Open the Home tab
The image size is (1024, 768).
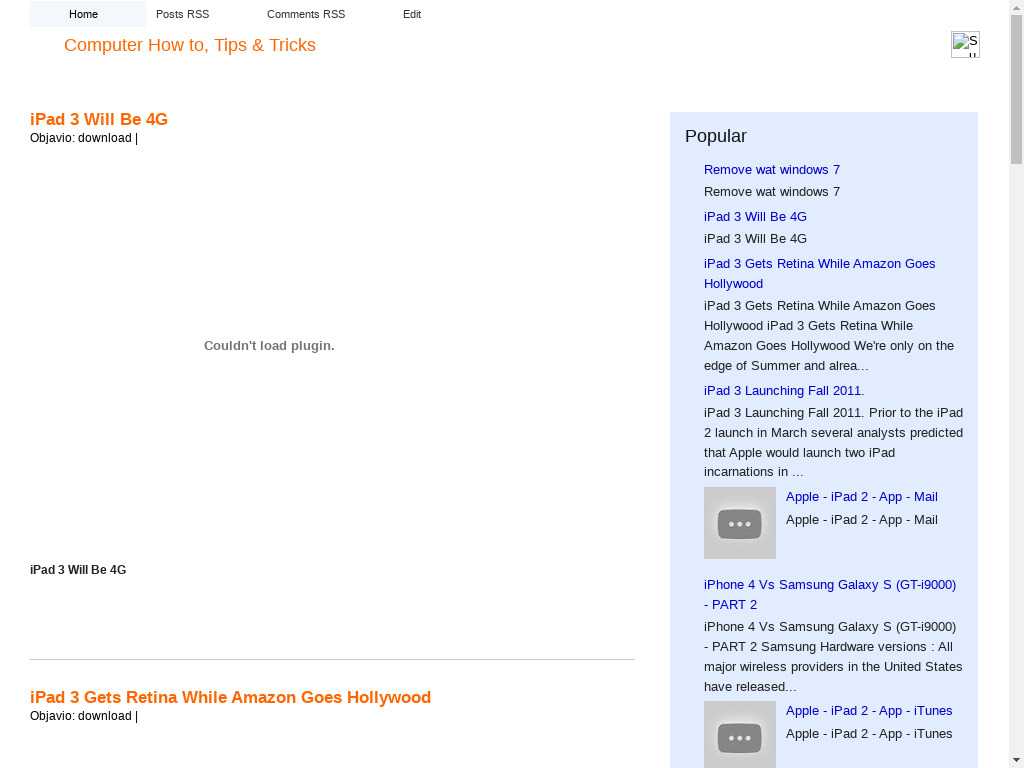point(84,14)
